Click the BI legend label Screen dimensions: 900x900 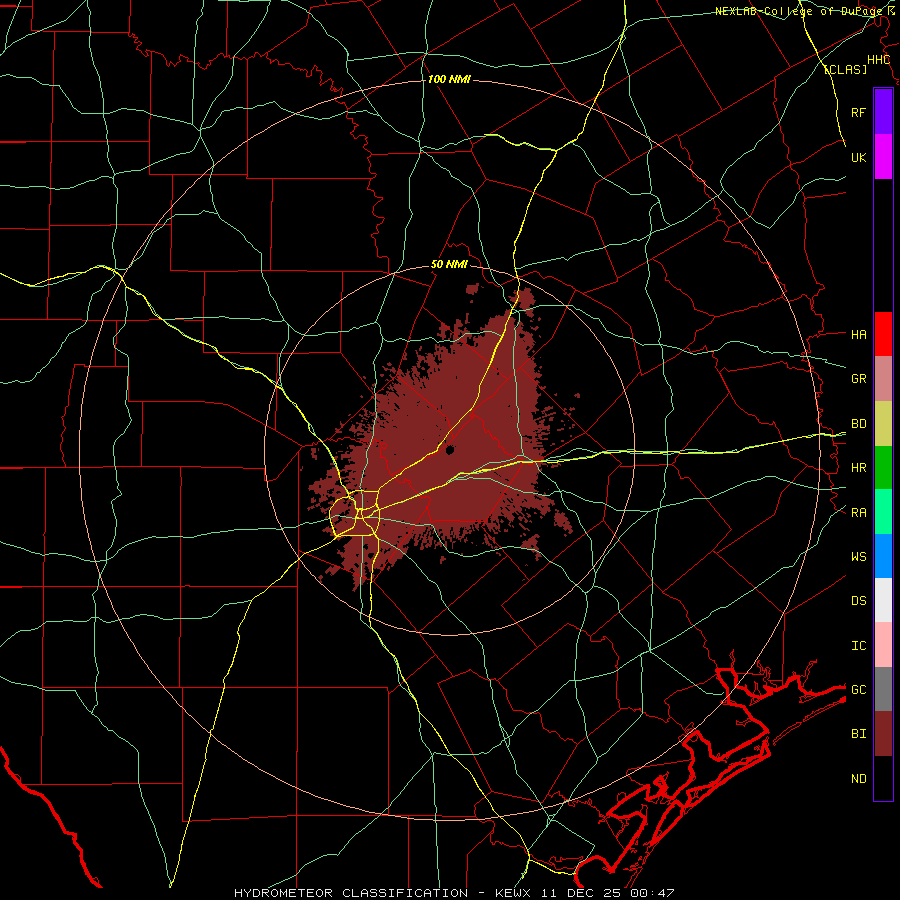click(858, 734)
